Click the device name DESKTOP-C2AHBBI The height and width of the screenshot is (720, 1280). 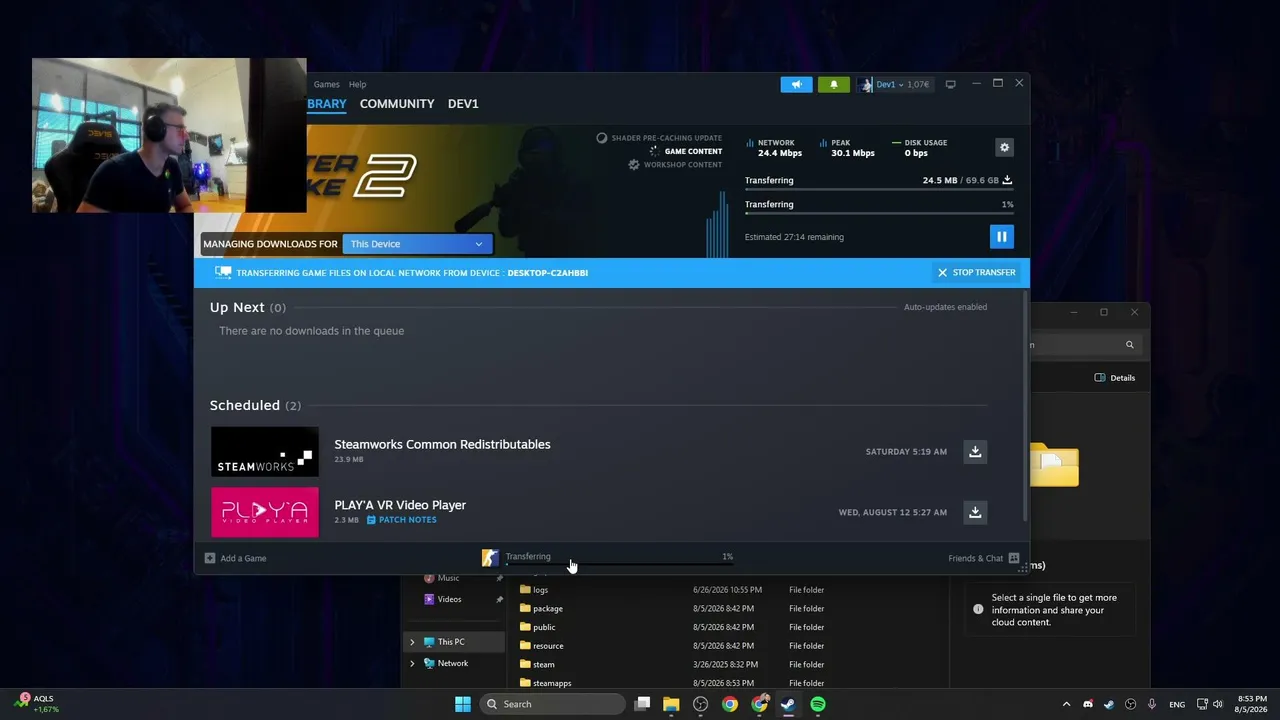click(548, 272)
